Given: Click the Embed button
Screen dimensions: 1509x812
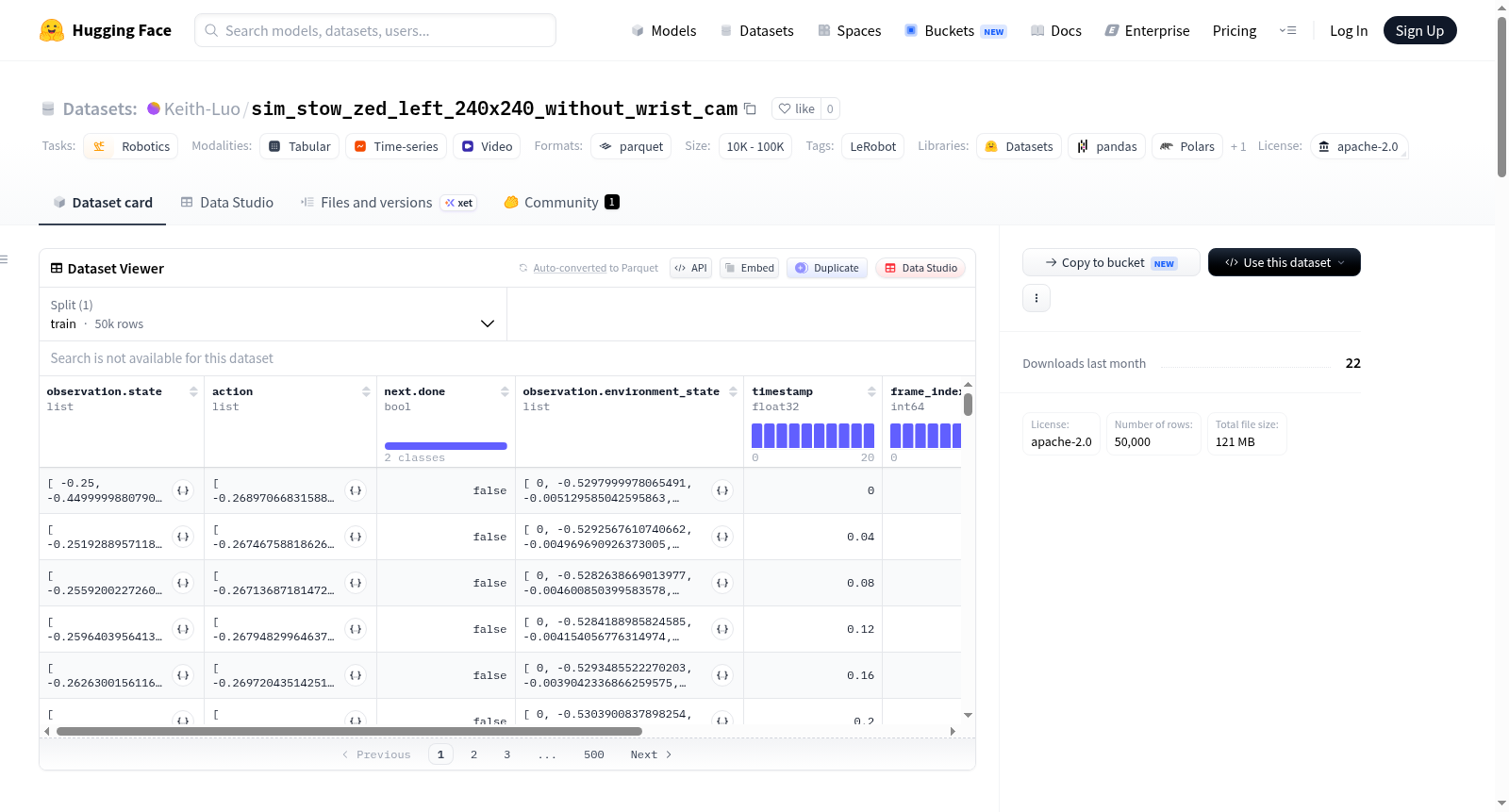Looking at the screenshot, I should pos(750,268).
